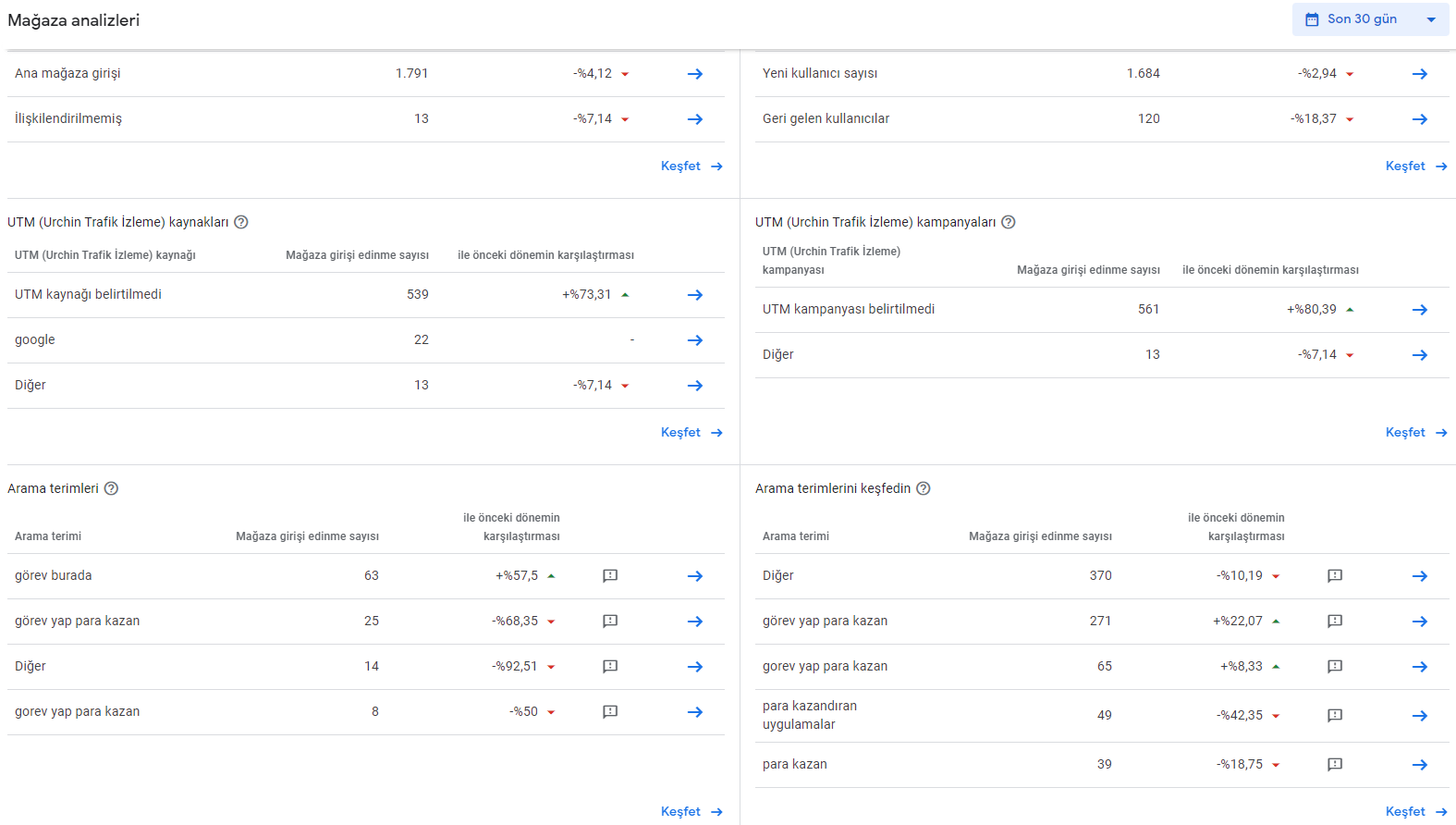Viewport: 1456px width, 825px height.
Task: Select the UTM kaynağı belirtilmedi row label
Action: pos(88,294)
